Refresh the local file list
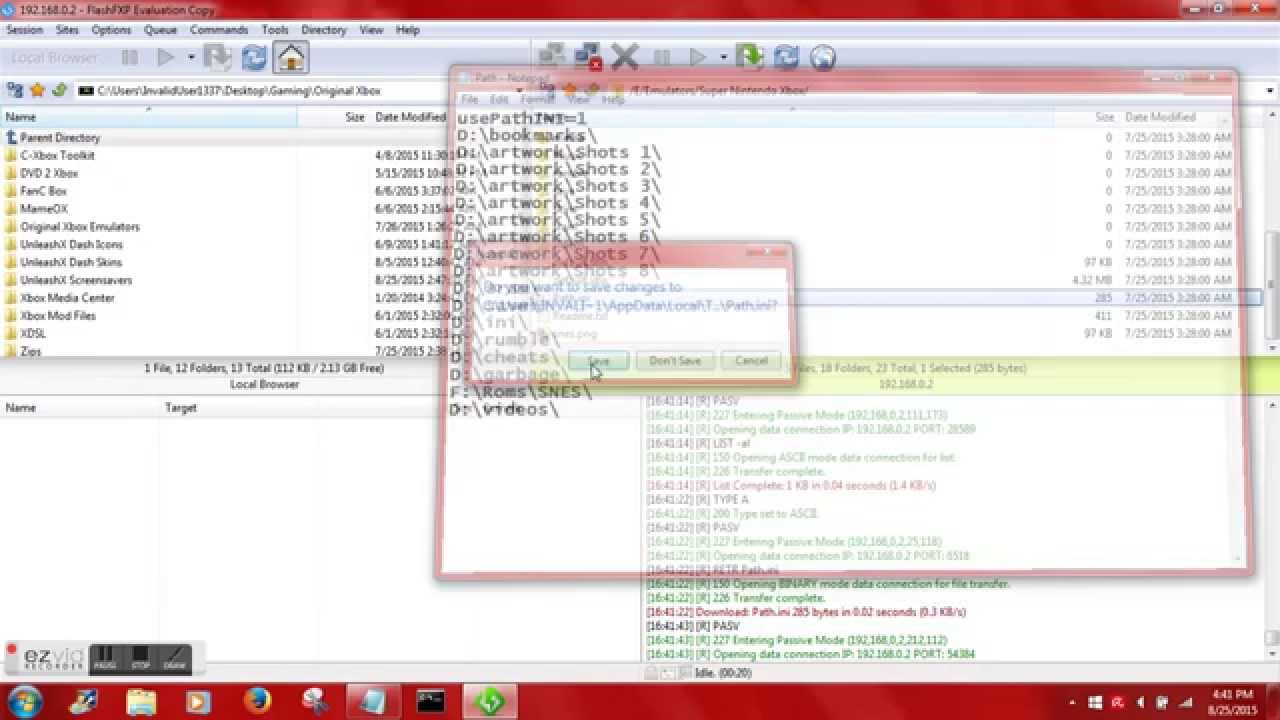The image size is (1280, 720). pos(254,58)
